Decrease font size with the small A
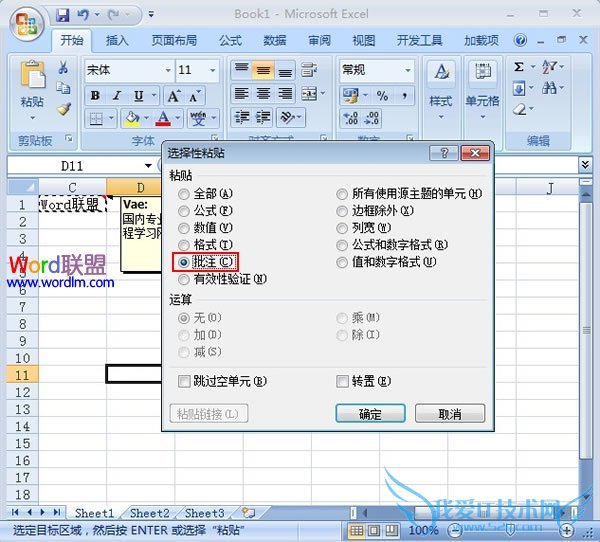The height and width of the screenshot is (542, 600). [x=194, y=96]
